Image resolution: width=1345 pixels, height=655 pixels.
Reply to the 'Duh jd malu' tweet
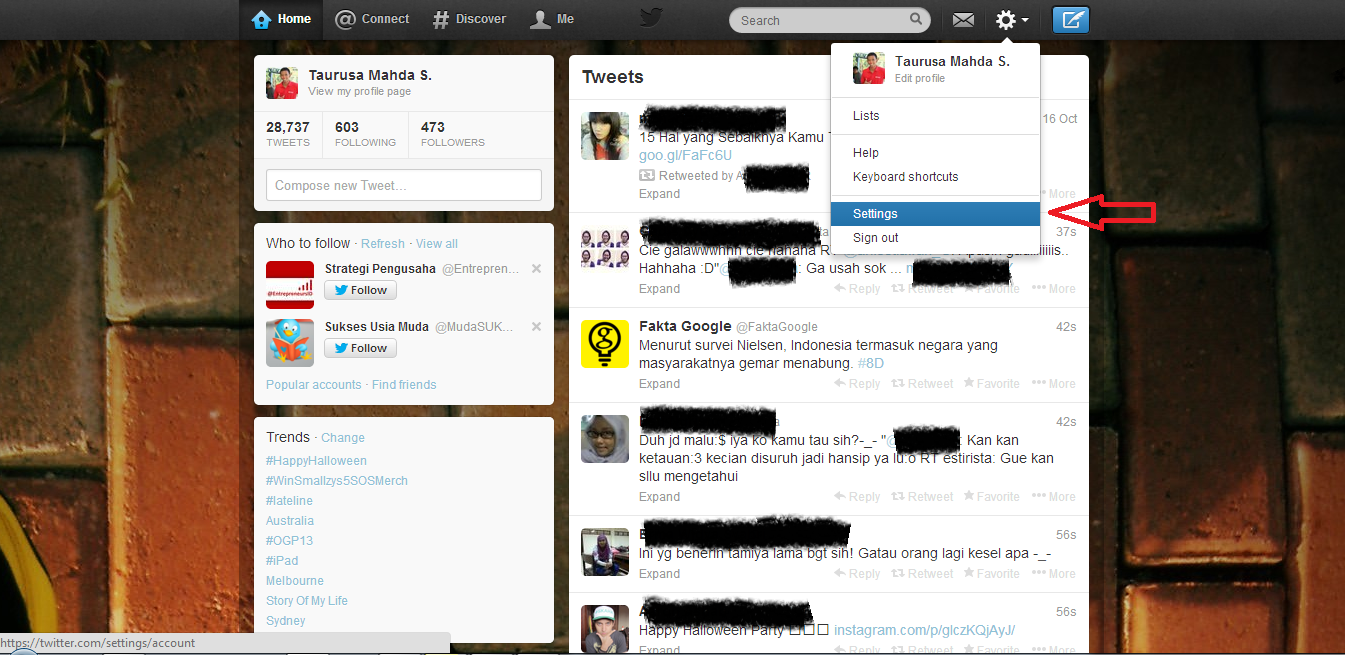(x=857, y=497)
